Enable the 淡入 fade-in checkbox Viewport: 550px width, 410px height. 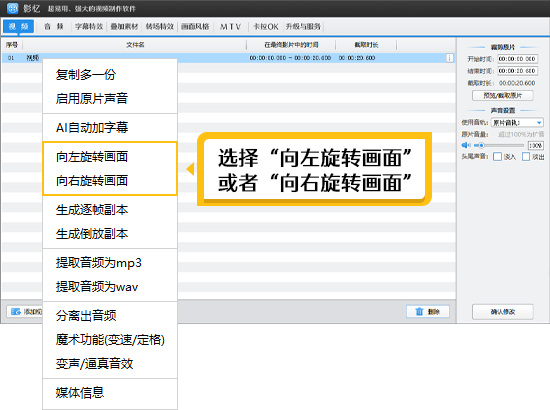497,156
